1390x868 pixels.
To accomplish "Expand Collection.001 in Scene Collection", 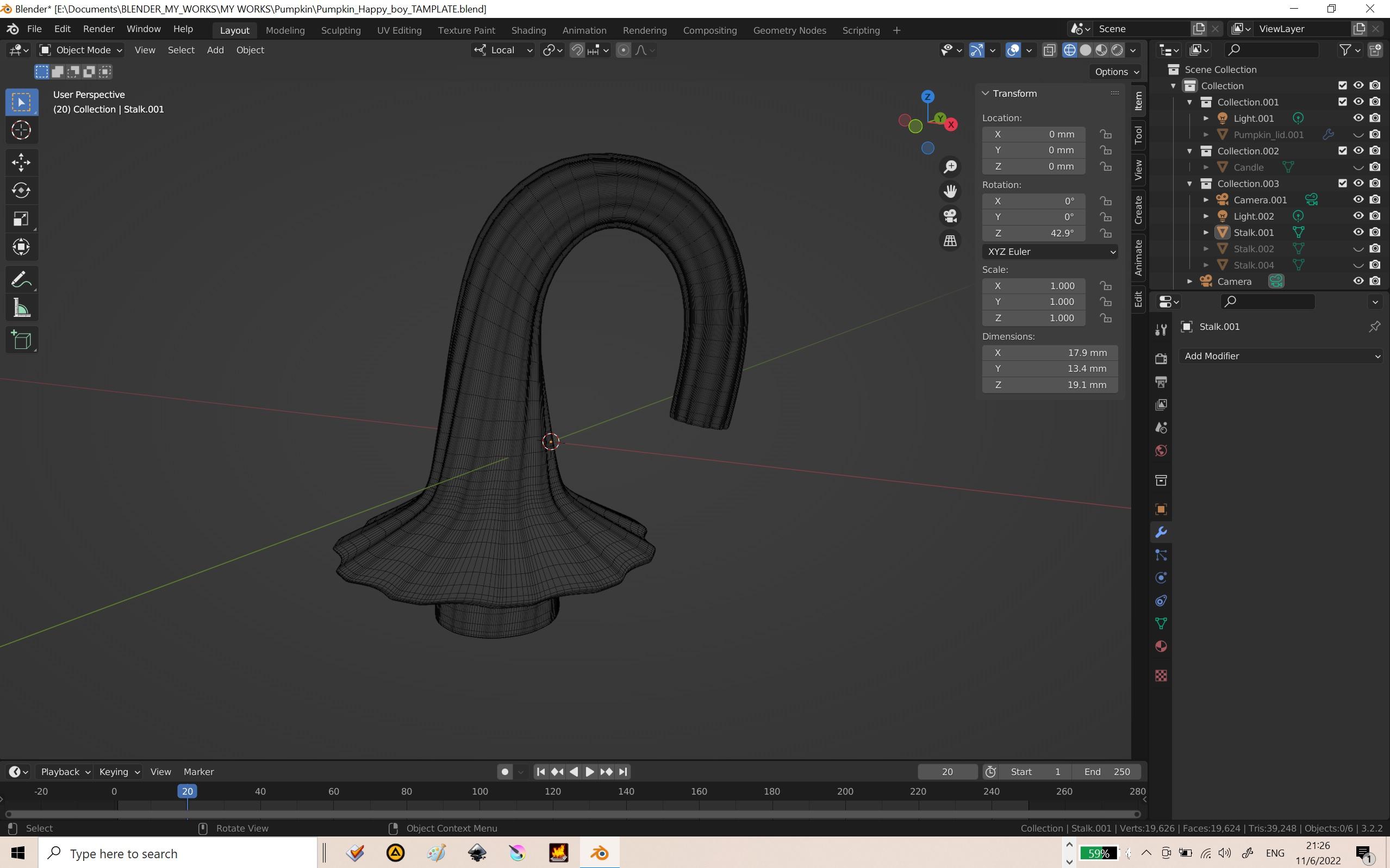I will pyautogui.click(x=1190, y=101).
